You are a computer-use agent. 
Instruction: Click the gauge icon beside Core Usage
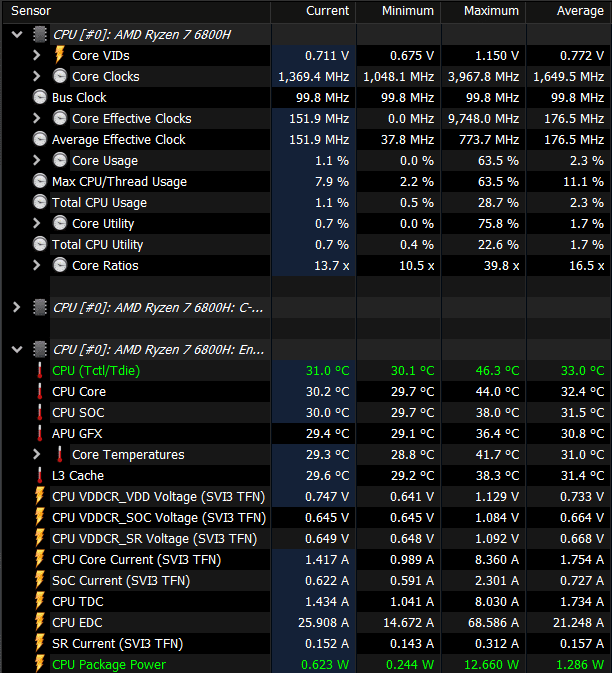coord(60,161)
